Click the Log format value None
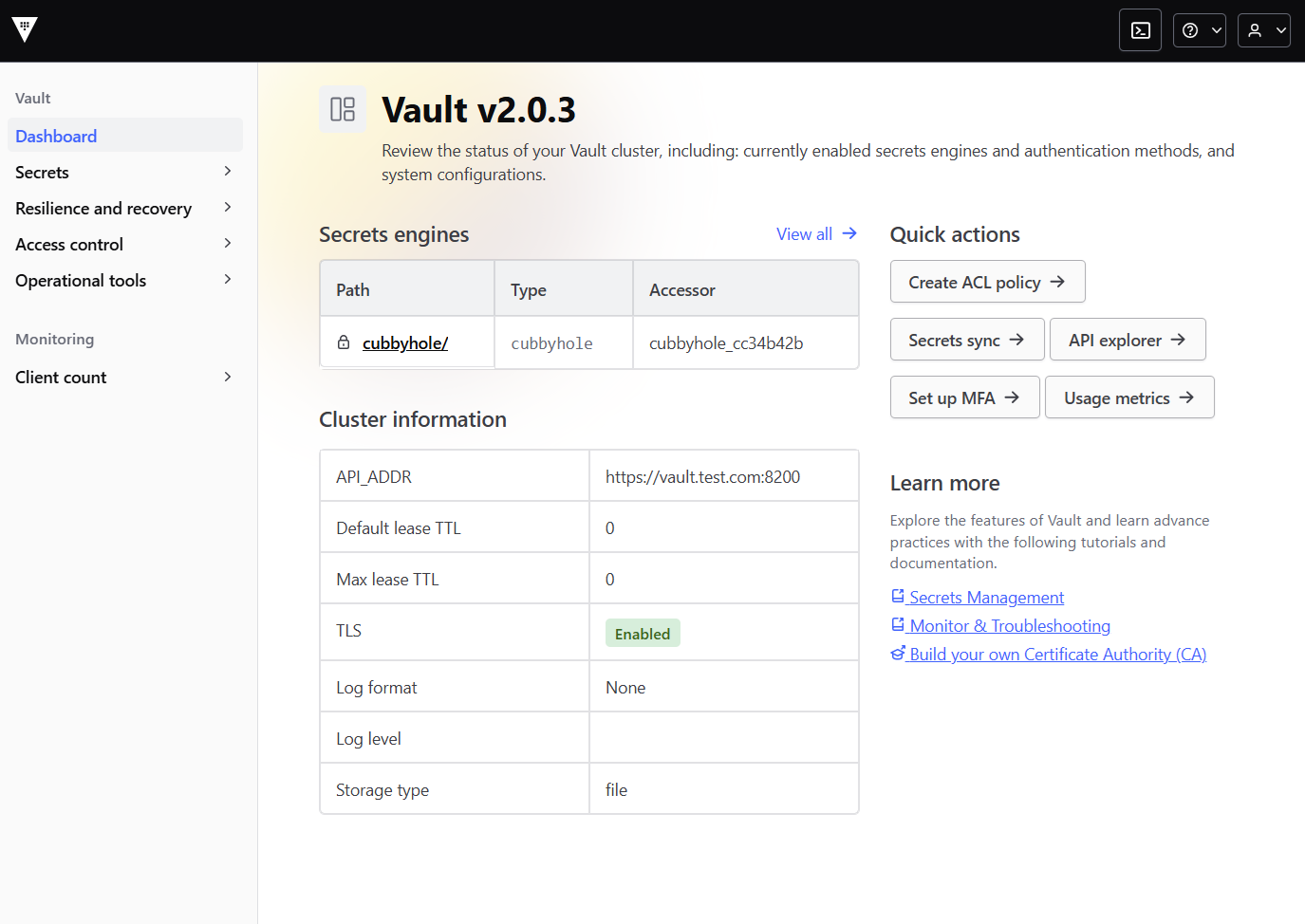The image size is (1305, 924). (625, 688)
